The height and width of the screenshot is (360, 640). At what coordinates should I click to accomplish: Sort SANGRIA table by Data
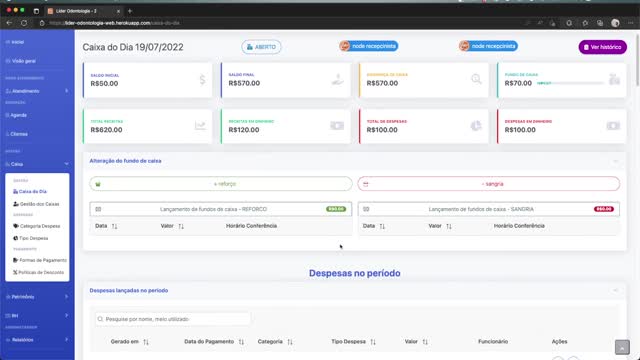pyautogui.click(x=382, y=226)
